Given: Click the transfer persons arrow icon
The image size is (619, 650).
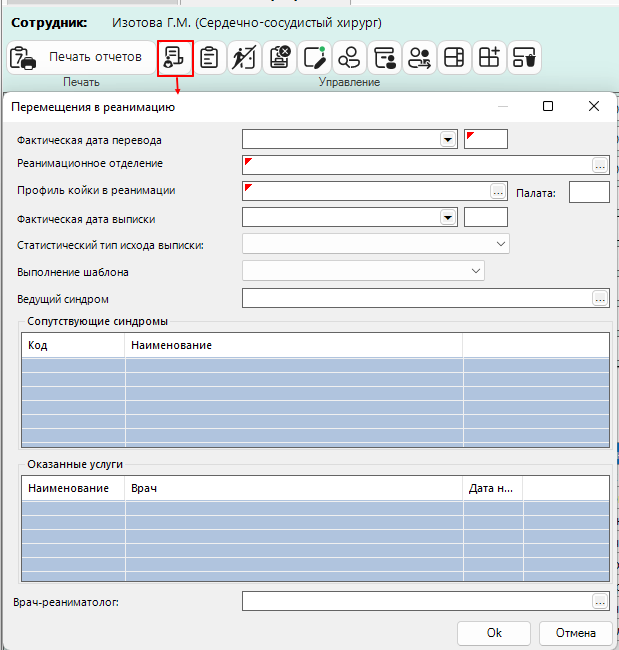Looking at the screenshot, I should tap(419, 58).
